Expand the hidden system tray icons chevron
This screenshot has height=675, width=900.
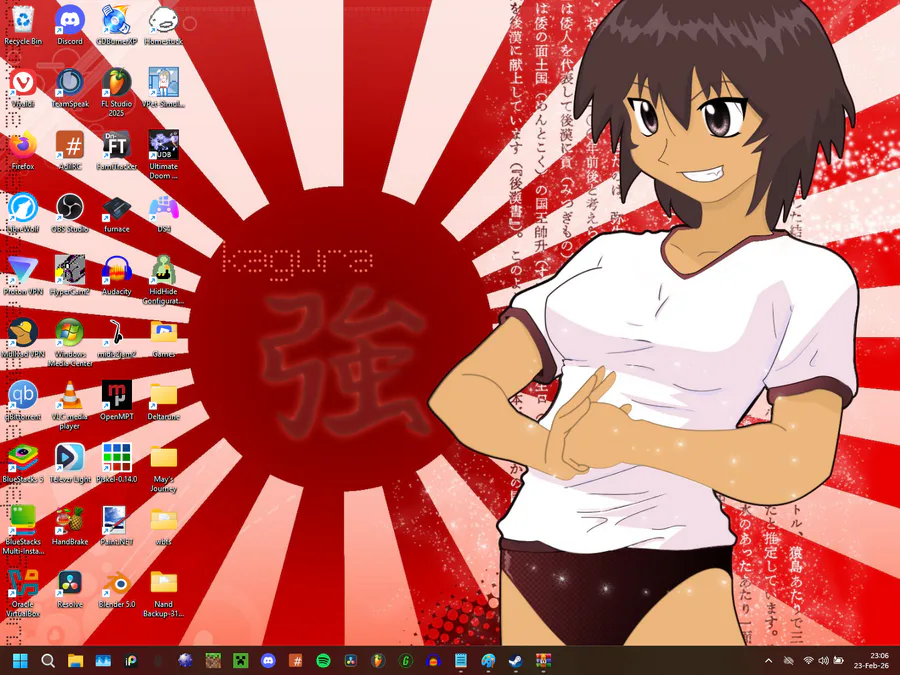pyautogui.click(x=769, y=661)
